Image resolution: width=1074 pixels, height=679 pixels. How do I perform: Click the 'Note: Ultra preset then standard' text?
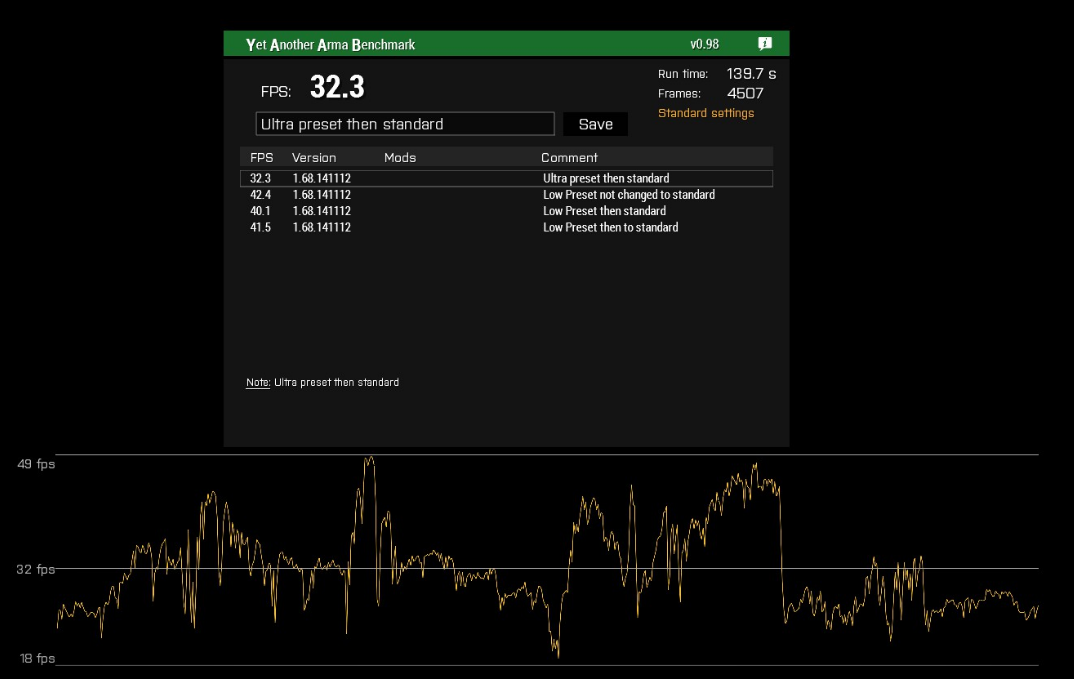[x=323, y=382]
